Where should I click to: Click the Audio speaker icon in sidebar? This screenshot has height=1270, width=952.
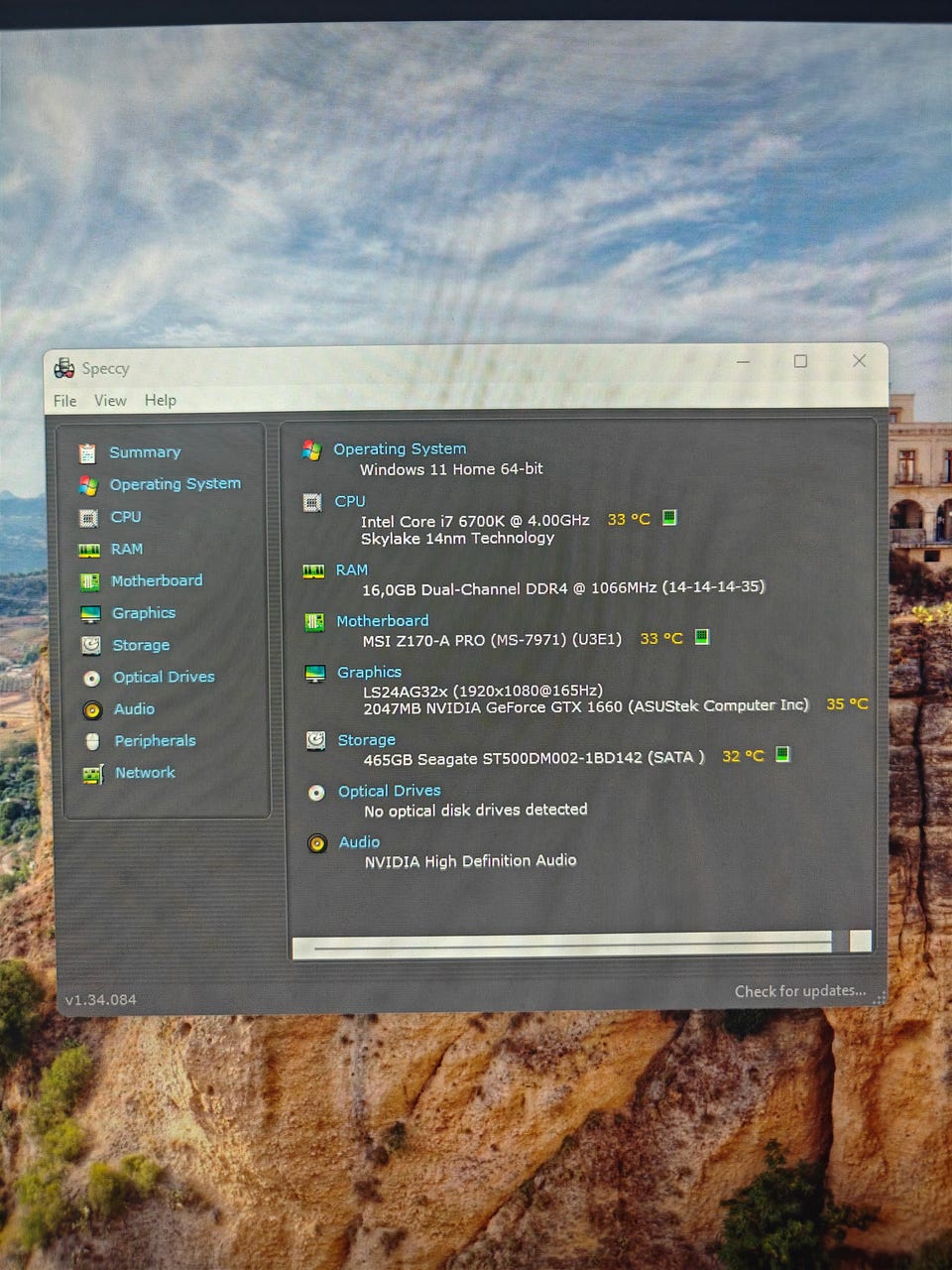[92, 710]
